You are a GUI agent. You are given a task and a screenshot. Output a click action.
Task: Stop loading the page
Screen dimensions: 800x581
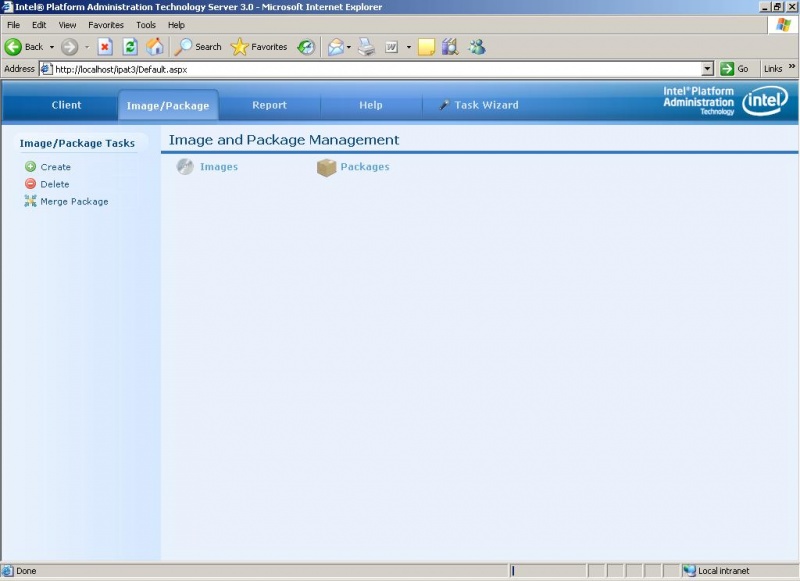[104, 46]
